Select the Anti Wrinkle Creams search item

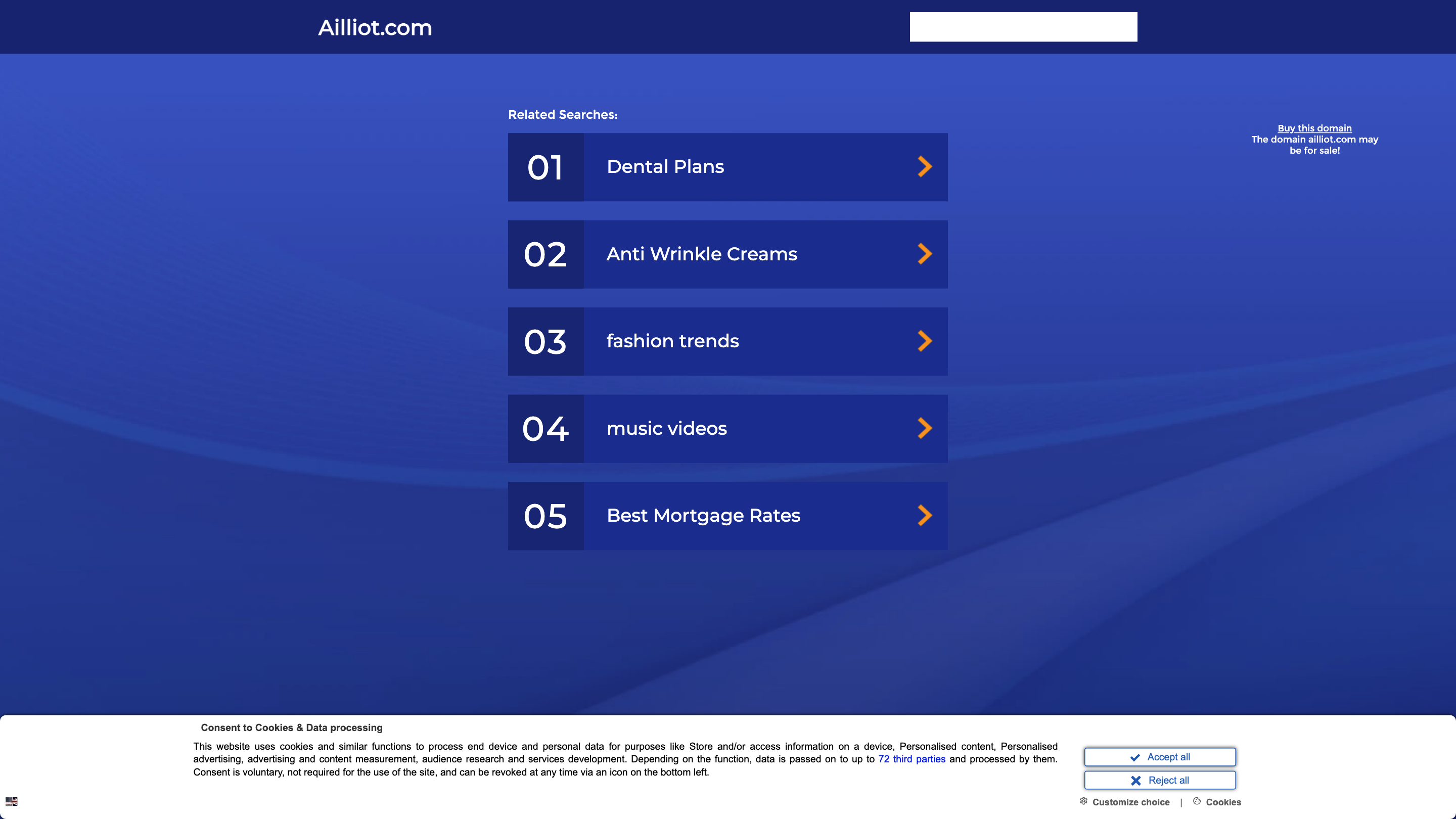point(728,254)
